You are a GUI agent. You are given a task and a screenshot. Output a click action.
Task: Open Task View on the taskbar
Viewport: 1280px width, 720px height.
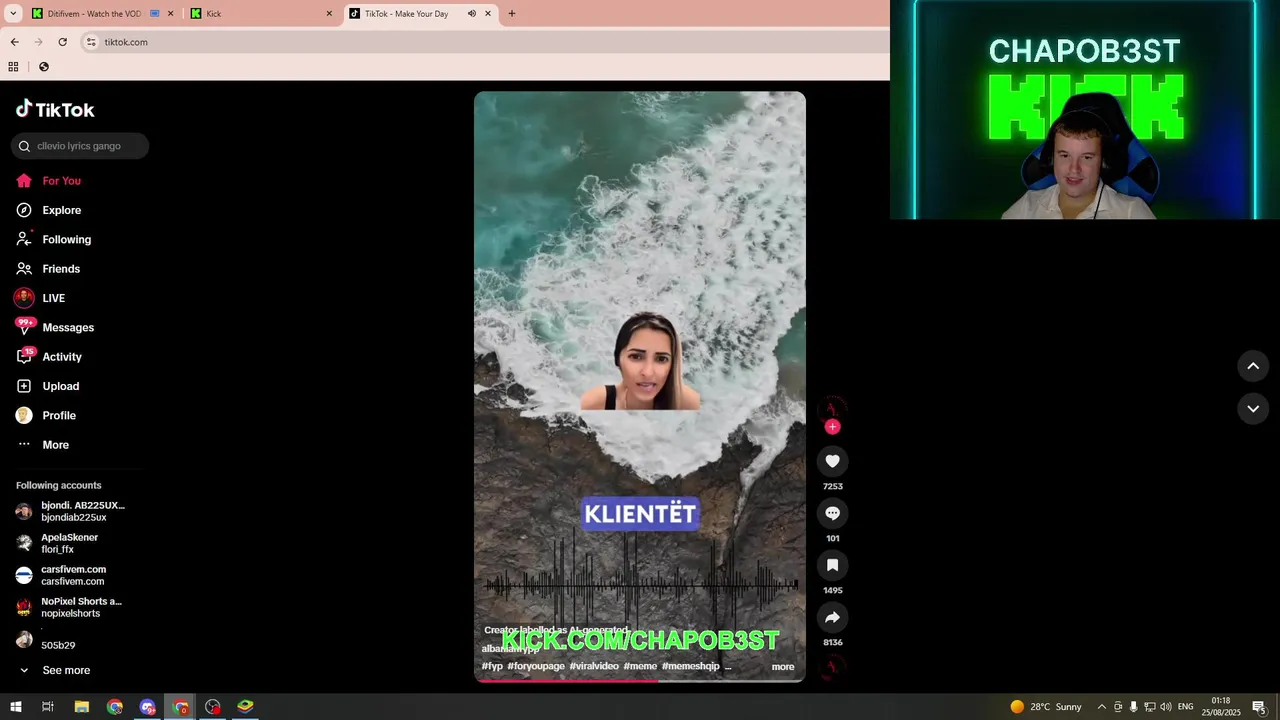pyautogui.click(x=47, y=707)
